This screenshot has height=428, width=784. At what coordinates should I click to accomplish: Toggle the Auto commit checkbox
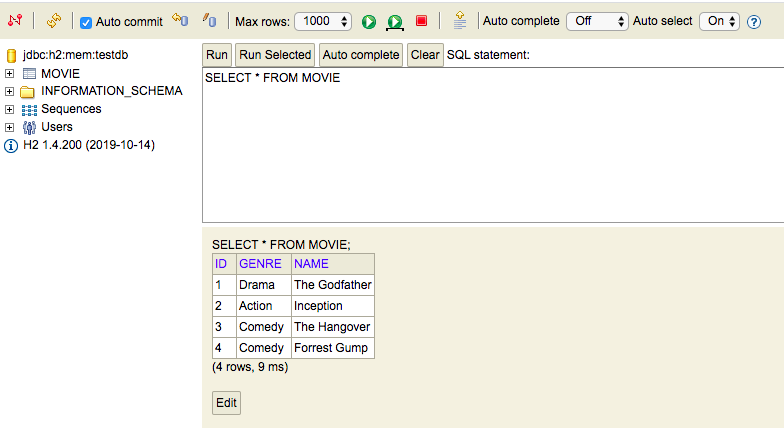[x=86, y=22]
